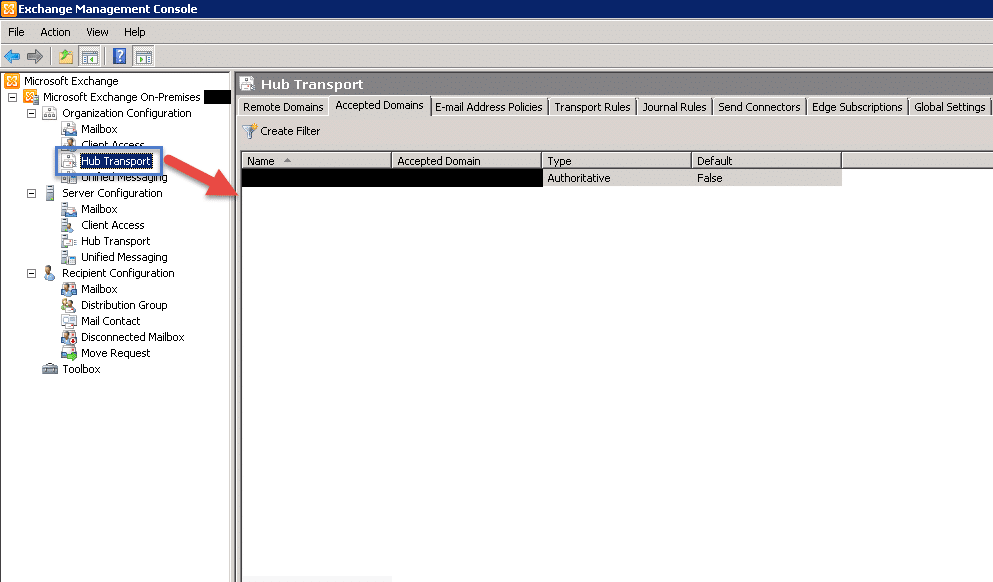The height and width of the screenshot is (582, 993).
Task: Click the Disconnected Mailbox icon
Action: click(69, 337)
